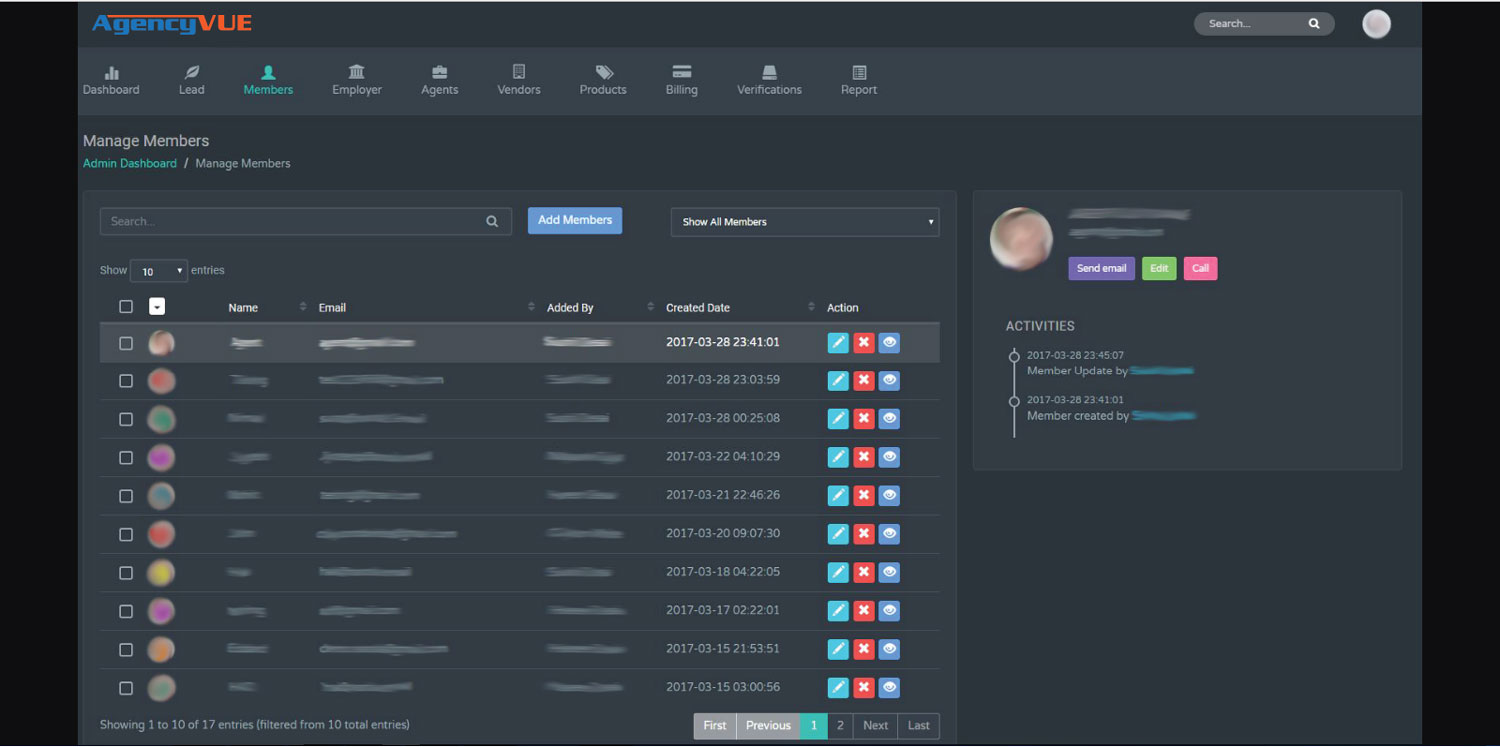Click the Admin Dashboard breadcrumb link
This screenshot has width=1500, height=747.
(130, 164)
